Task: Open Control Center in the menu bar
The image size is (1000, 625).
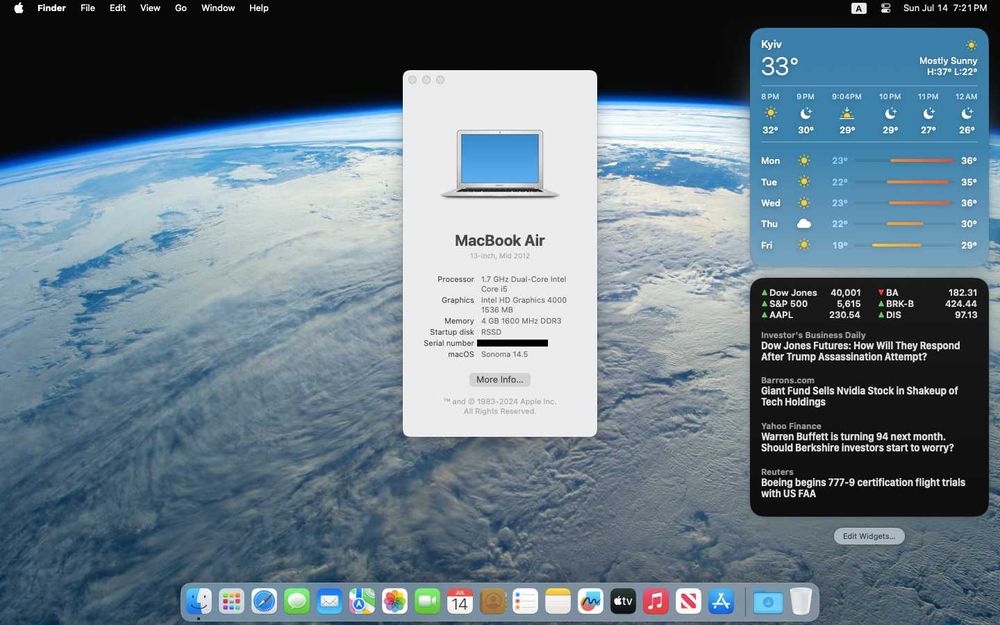Action: [x=885, y=8]
